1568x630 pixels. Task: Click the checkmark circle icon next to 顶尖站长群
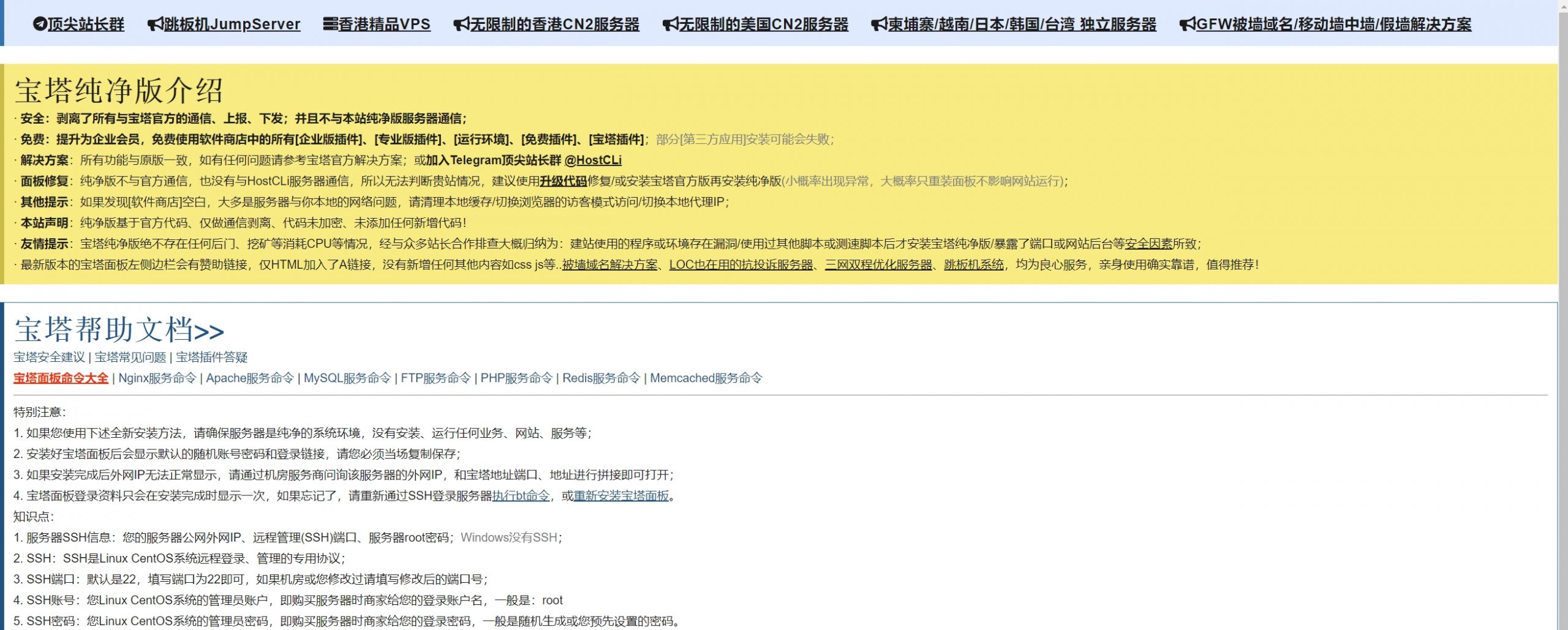click(39, 23)
